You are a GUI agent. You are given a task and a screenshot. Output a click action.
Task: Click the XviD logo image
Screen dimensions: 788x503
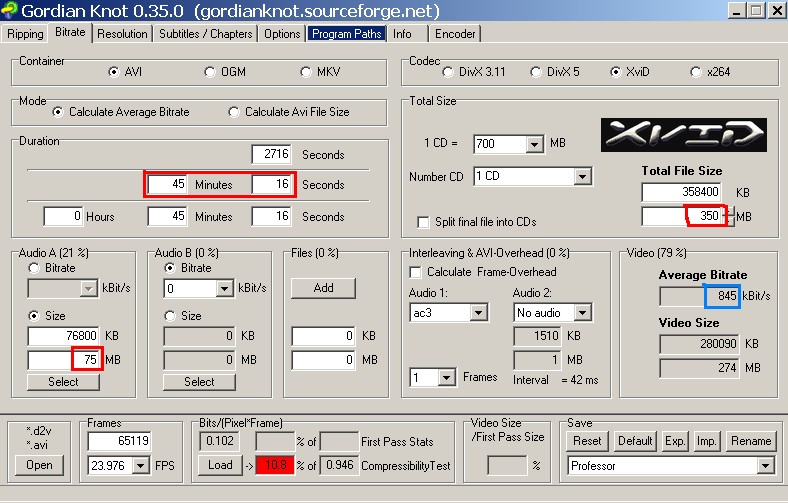click(x=683, y=135)
